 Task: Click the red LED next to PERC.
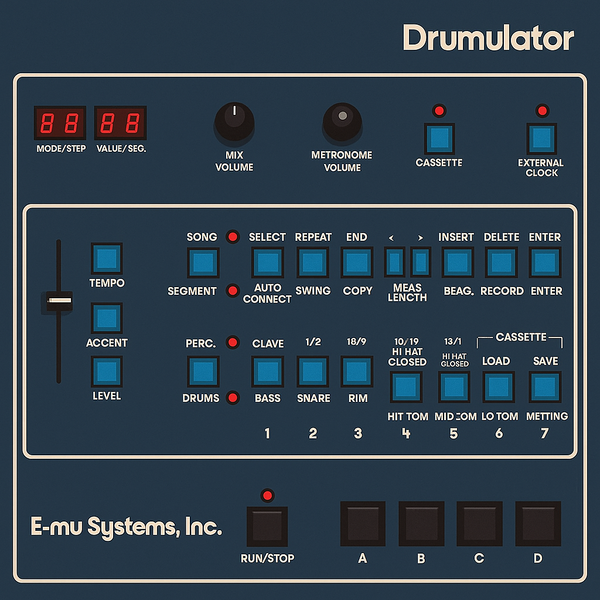tap(233, 342)
